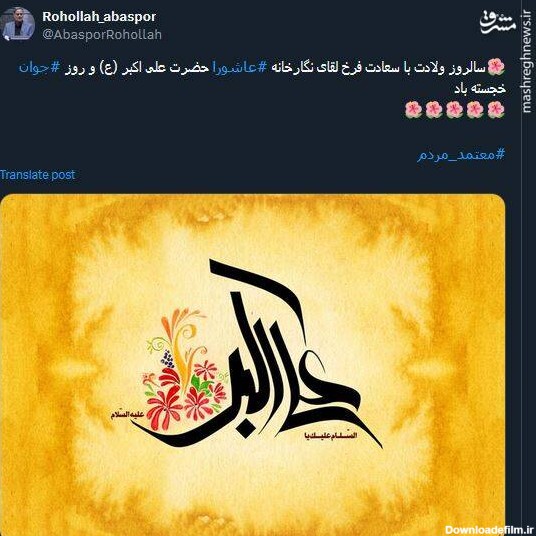
Task: Open Rohollah_abaspor's profile avatar
Action: point(18,24)
